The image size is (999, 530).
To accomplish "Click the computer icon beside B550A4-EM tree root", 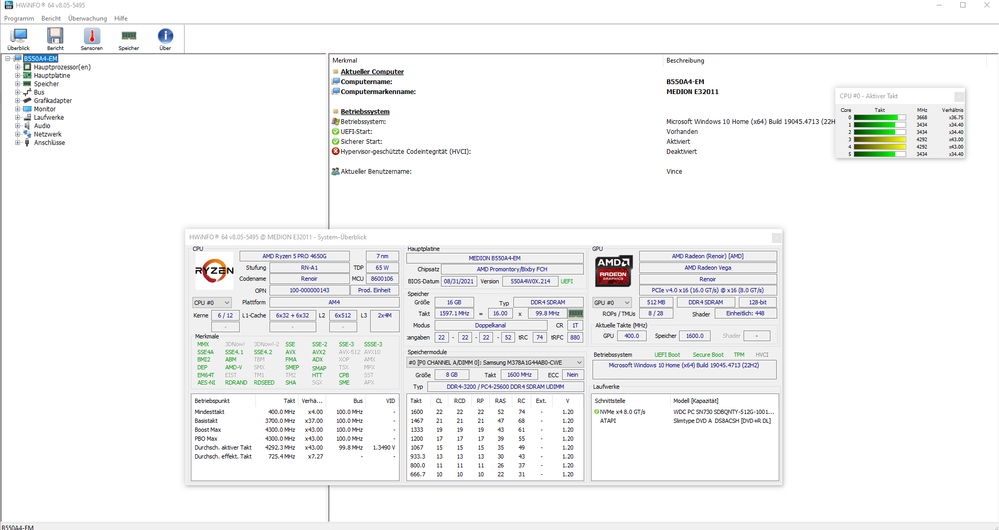I will 18,59.
